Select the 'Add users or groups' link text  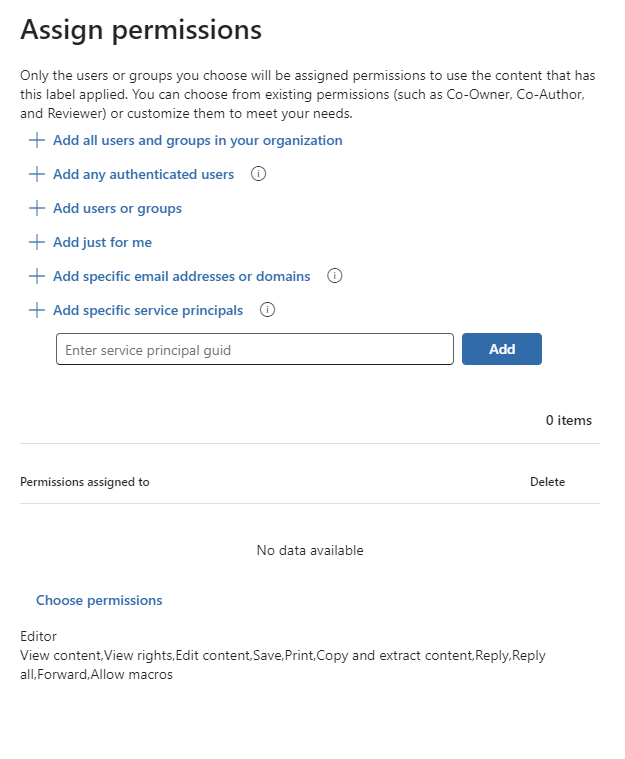coord(117,208)
